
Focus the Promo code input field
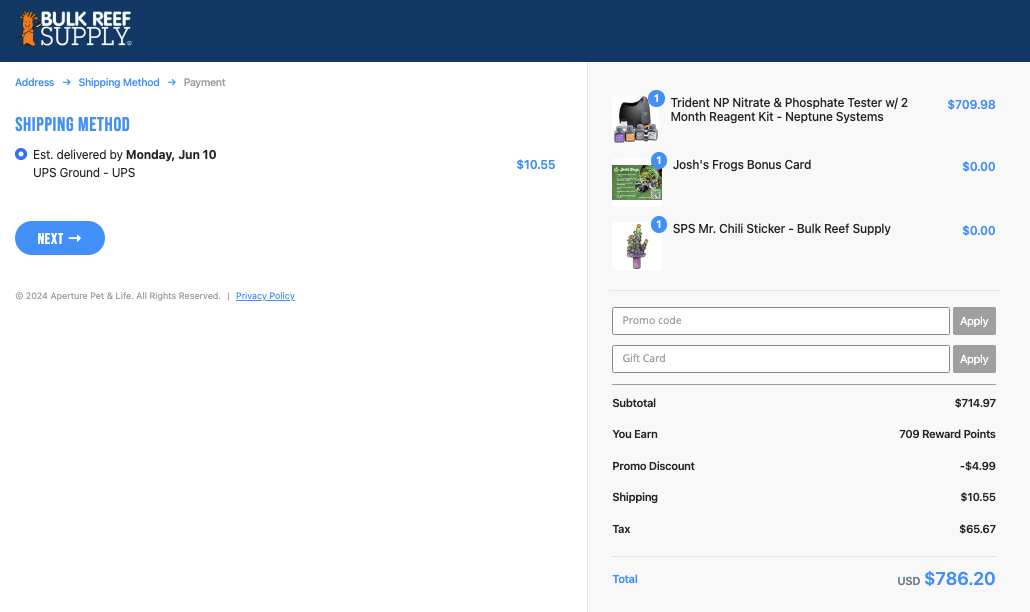point(780,321)
